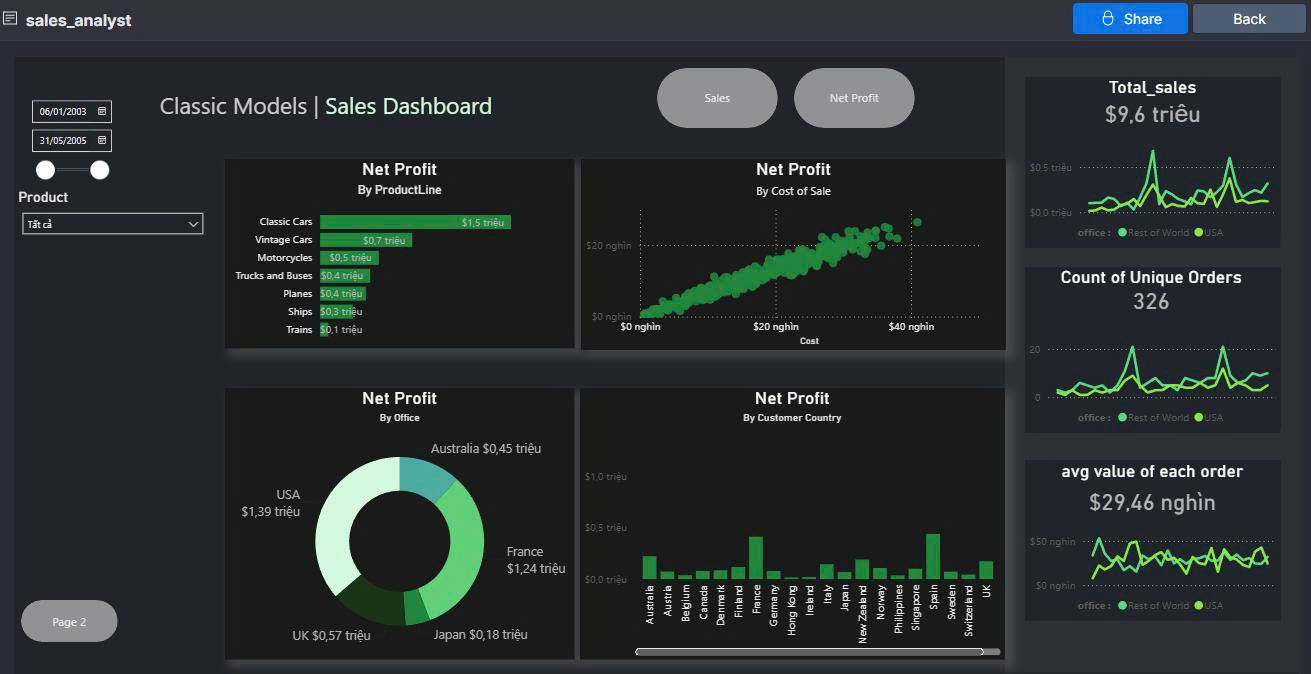Click the Sales Dashboard title text
Viewport: 1311px width, 674px height.
coord(408,106)
